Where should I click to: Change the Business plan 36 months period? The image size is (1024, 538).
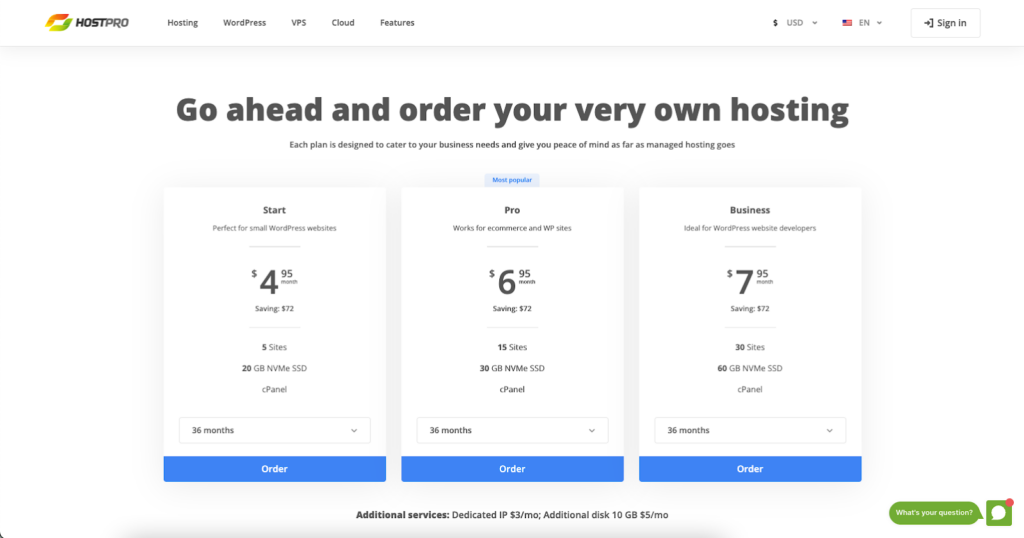[750, 430]
